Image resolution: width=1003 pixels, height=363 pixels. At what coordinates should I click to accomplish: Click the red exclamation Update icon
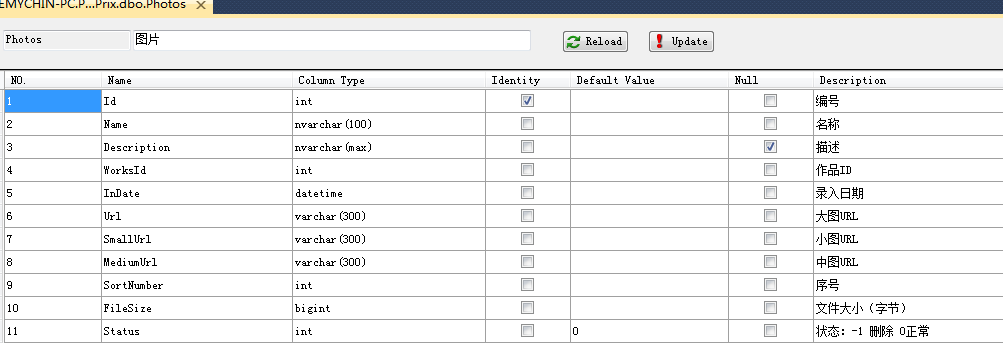pyautogui.click(x=659, y=42)
